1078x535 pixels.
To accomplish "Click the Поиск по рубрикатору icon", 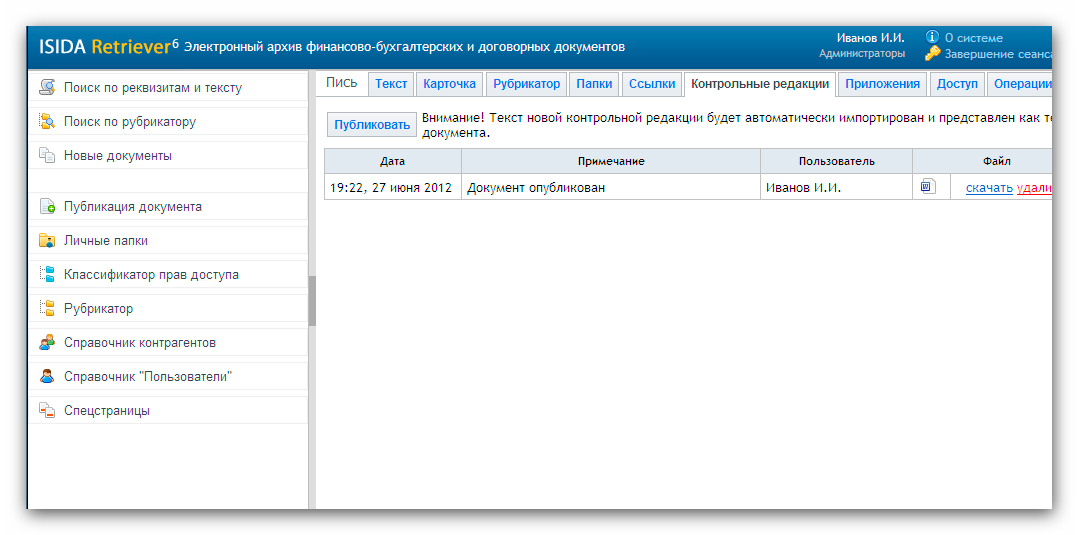I will point(47,121).
